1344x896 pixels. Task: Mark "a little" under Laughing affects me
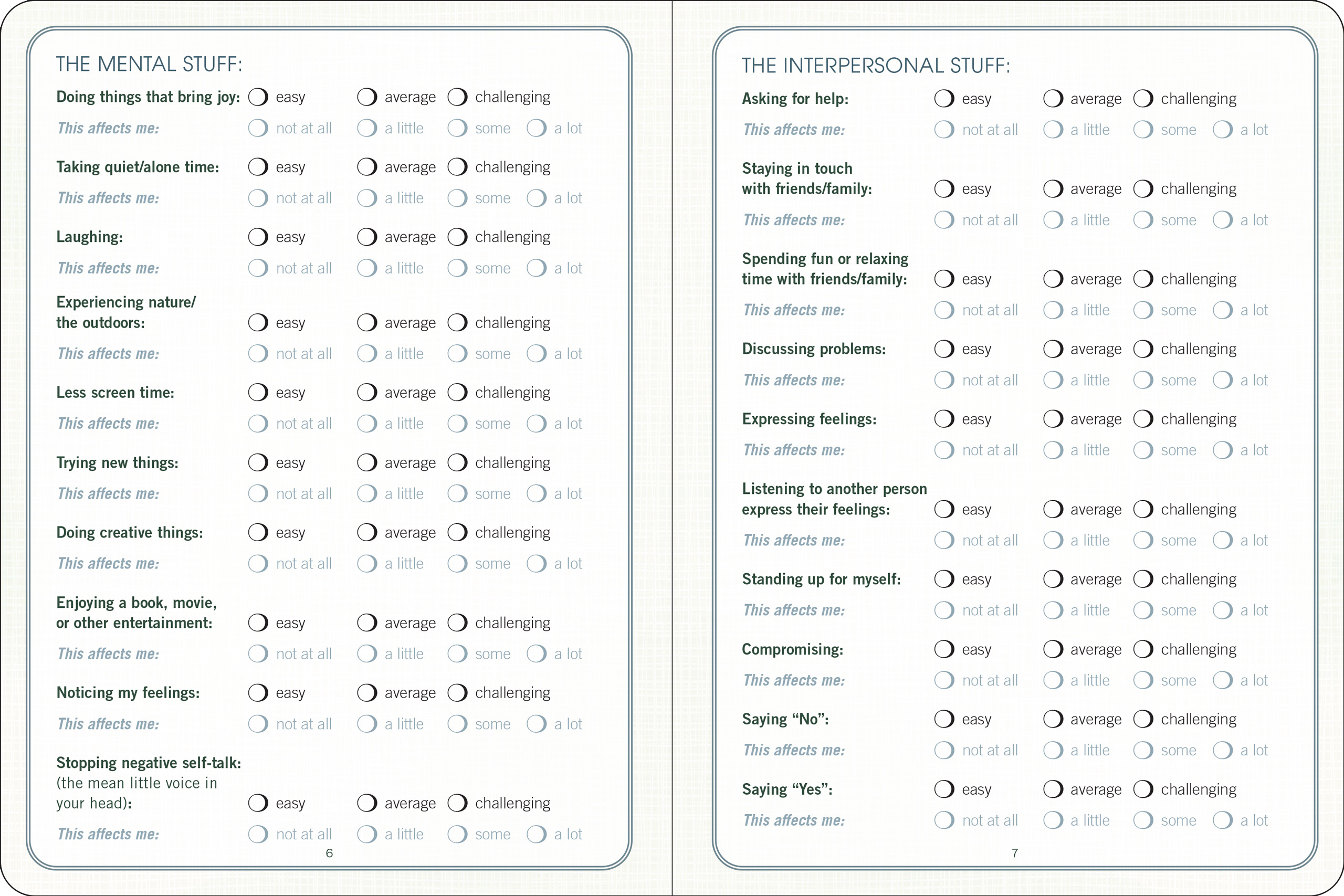(366, 268)
